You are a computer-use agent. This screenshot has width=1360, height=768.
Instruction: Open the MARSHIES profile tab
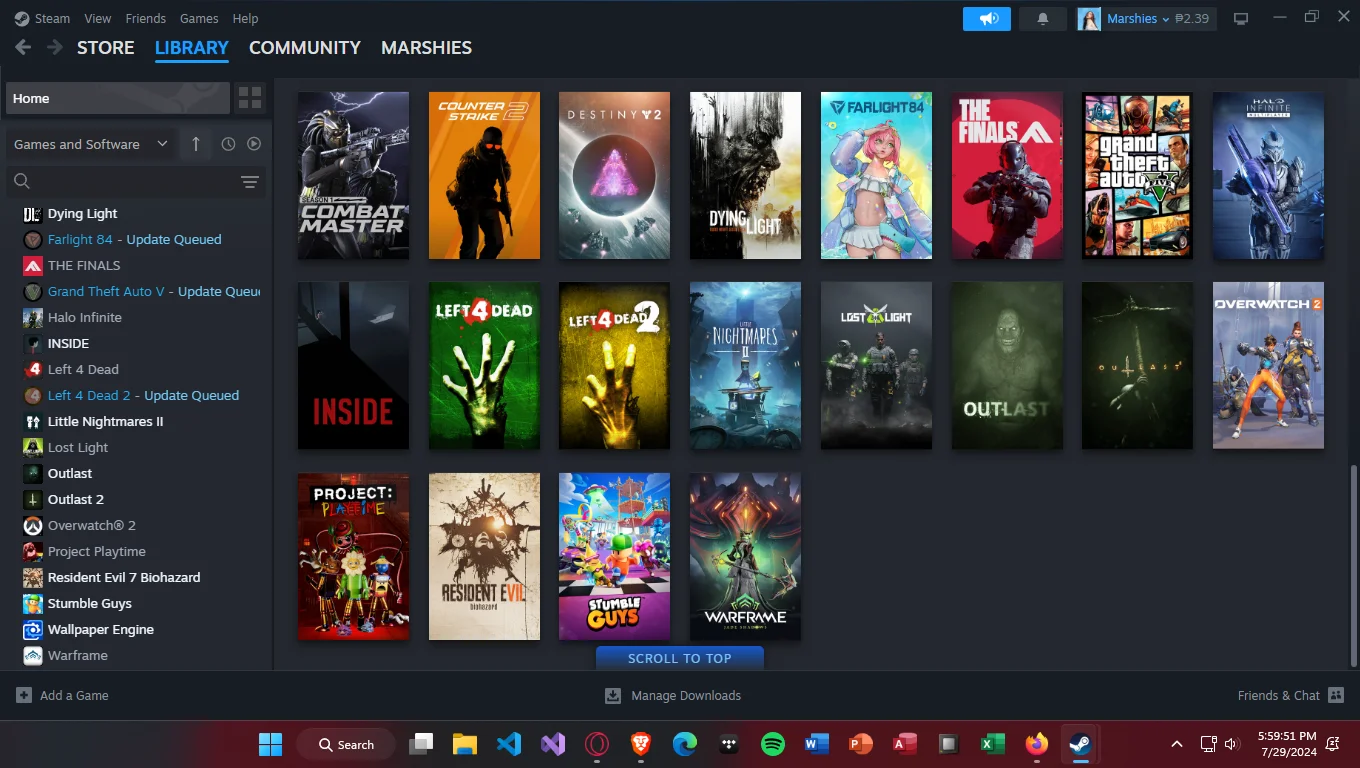pos(426,47)
